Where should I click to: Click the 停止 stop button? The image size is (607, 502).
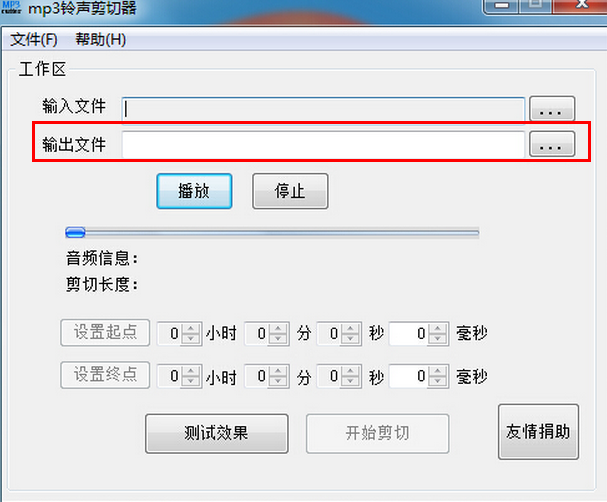click(x=290, y=191)
